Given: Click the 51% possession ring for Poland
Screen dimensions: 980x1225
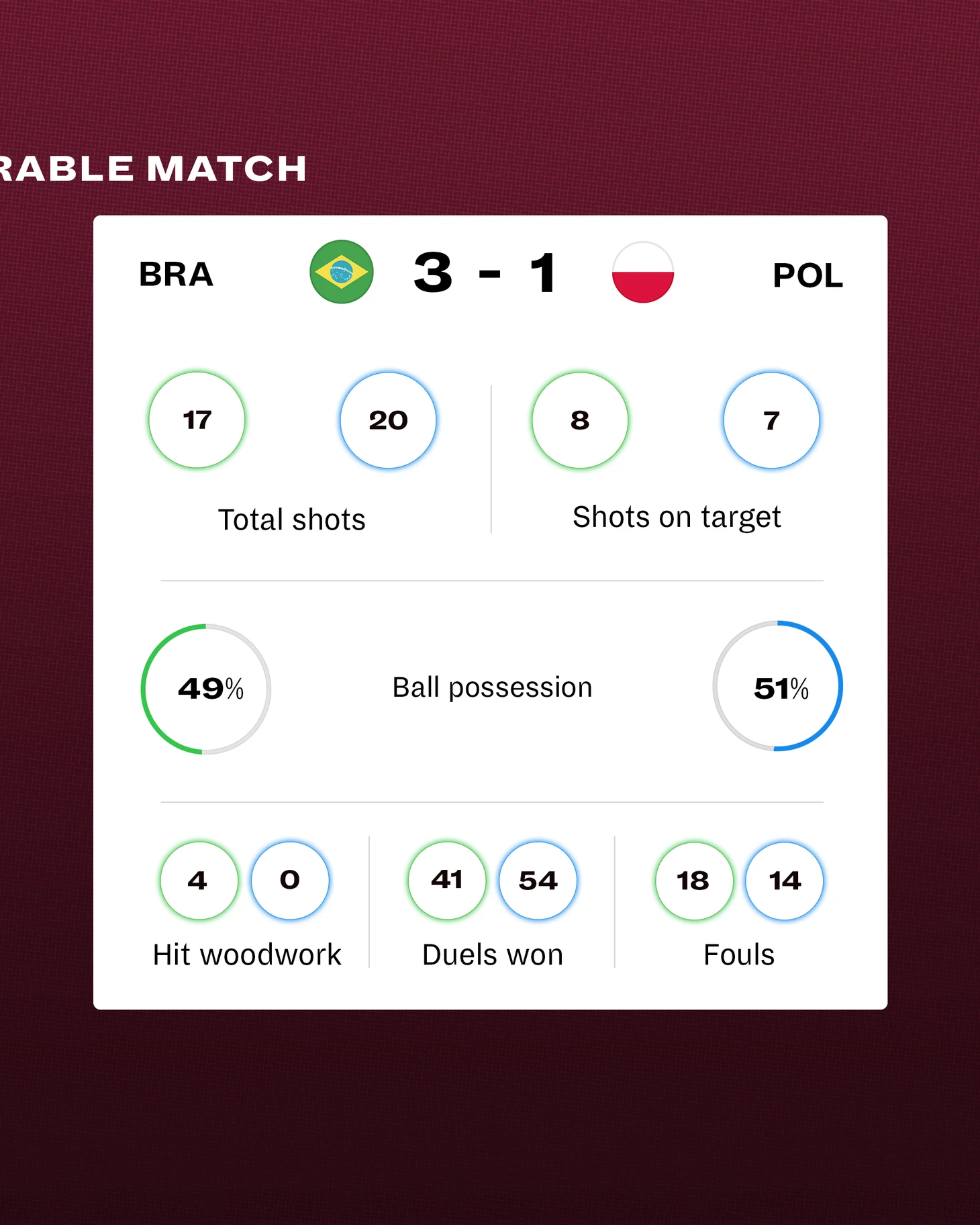Looking at the screenshot, I should tap(777, 686).
